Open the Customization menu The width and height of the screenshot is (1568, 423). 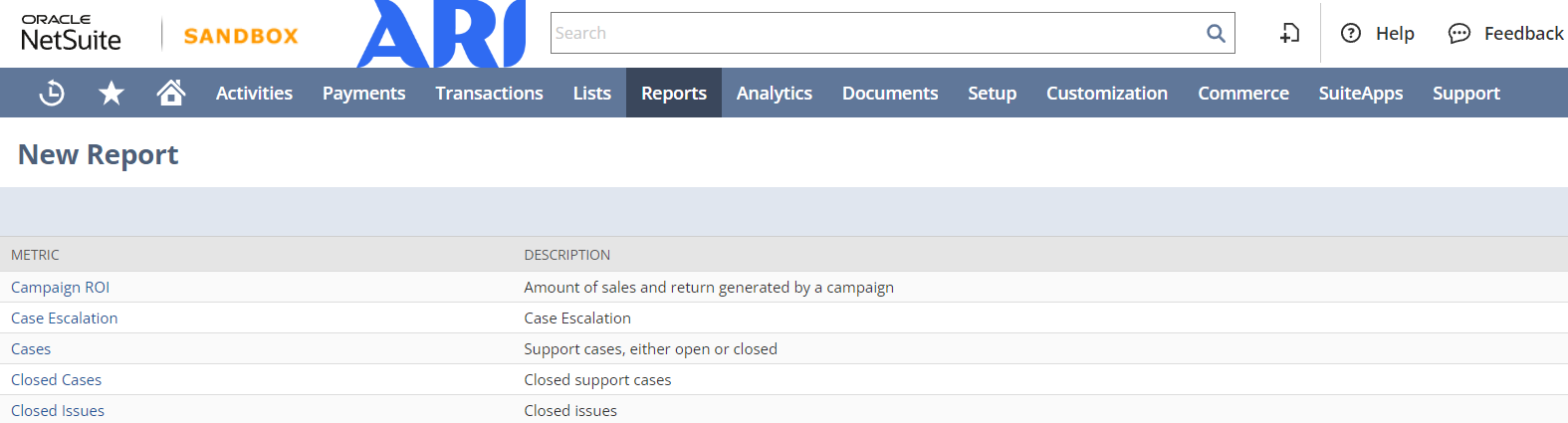[x=1107, y=94]
